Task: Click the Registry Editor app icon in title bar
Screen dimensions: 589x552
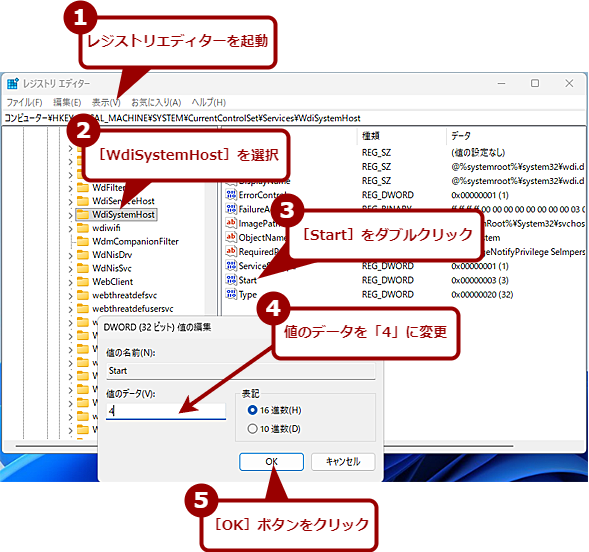Action: tap(12, 83)
